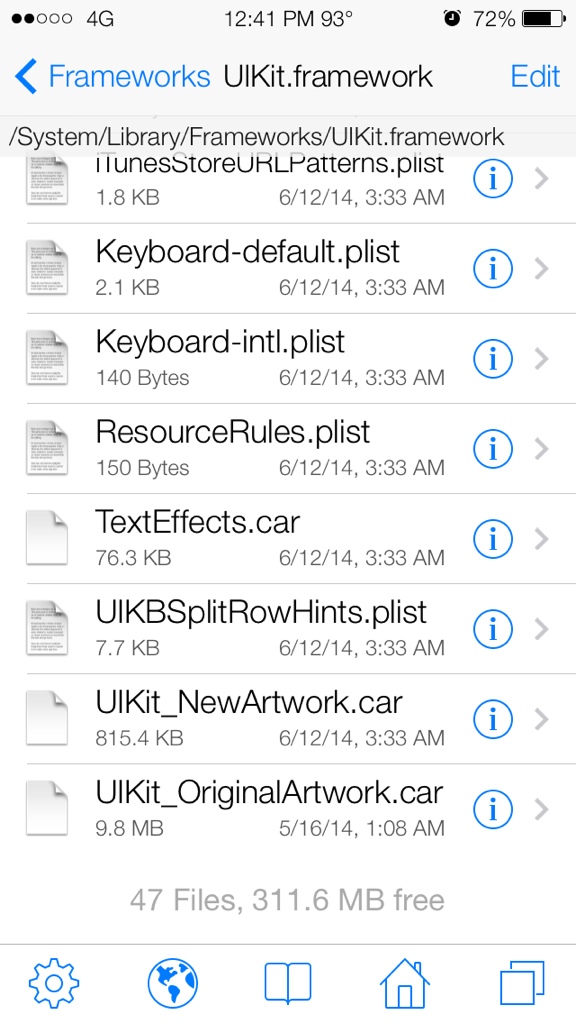Screen dimensions: 576x1024
Task: Expand chevron for UIKit_NewArtwork.car row
Action: point(541,719)
